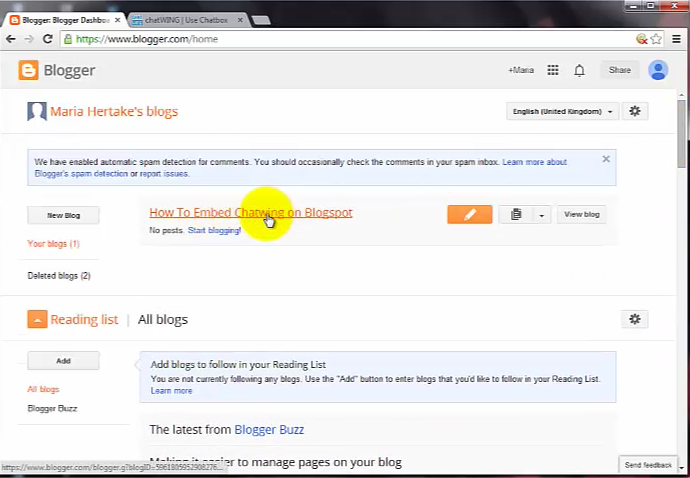690x478 pixels.
Task: Switch to the Blogger Dashboard tab
Action: point(65,20)
